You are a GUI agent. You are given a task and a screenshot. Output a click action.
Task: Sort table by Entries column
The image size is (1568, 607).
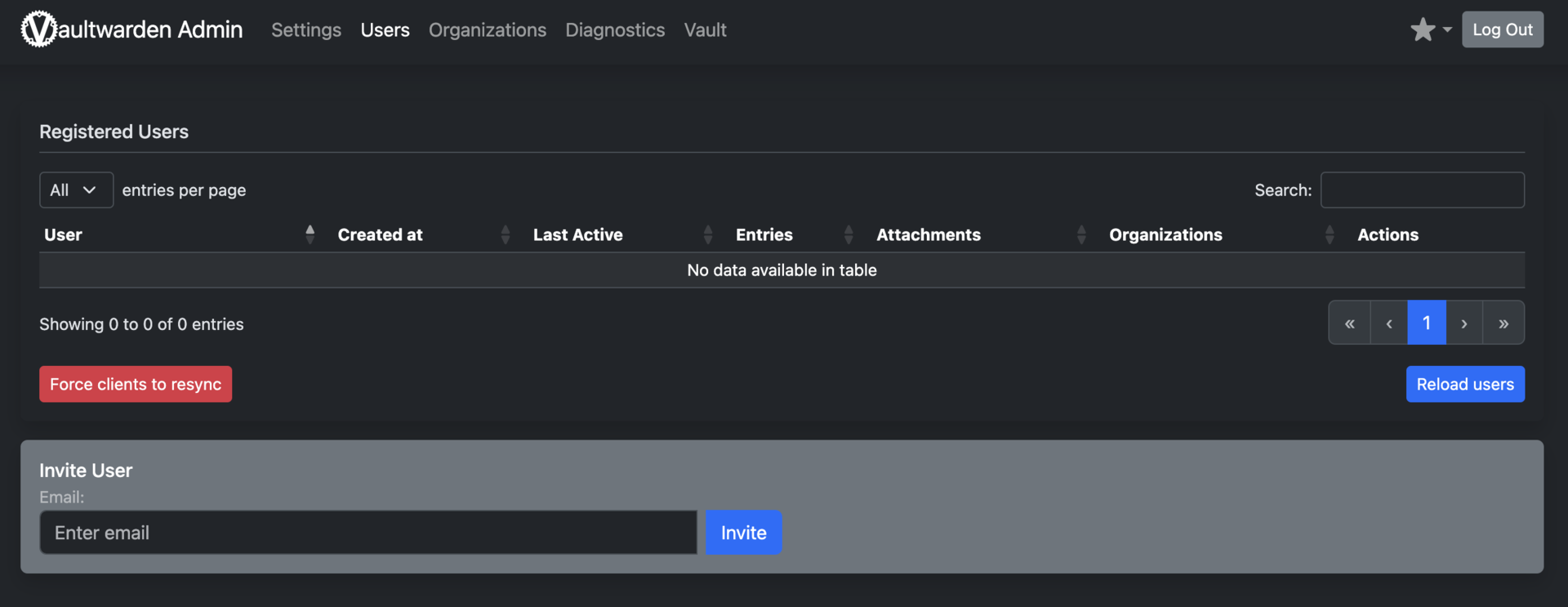click(795, 234)
